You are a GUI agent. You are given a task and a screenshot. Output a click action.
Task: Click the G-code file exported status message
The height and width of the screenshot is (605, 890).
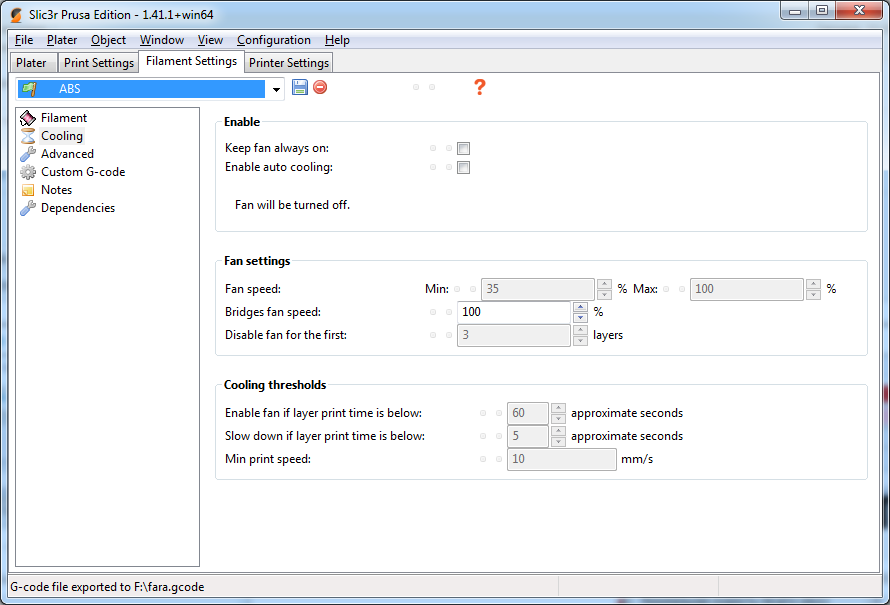click(107, 587)
